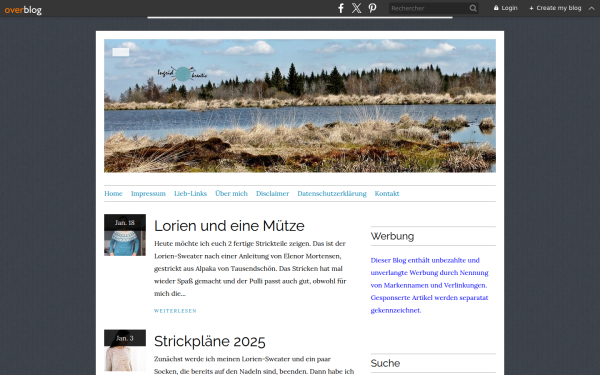
Task: Click the landscape header banner image
Action: [300, 106]
